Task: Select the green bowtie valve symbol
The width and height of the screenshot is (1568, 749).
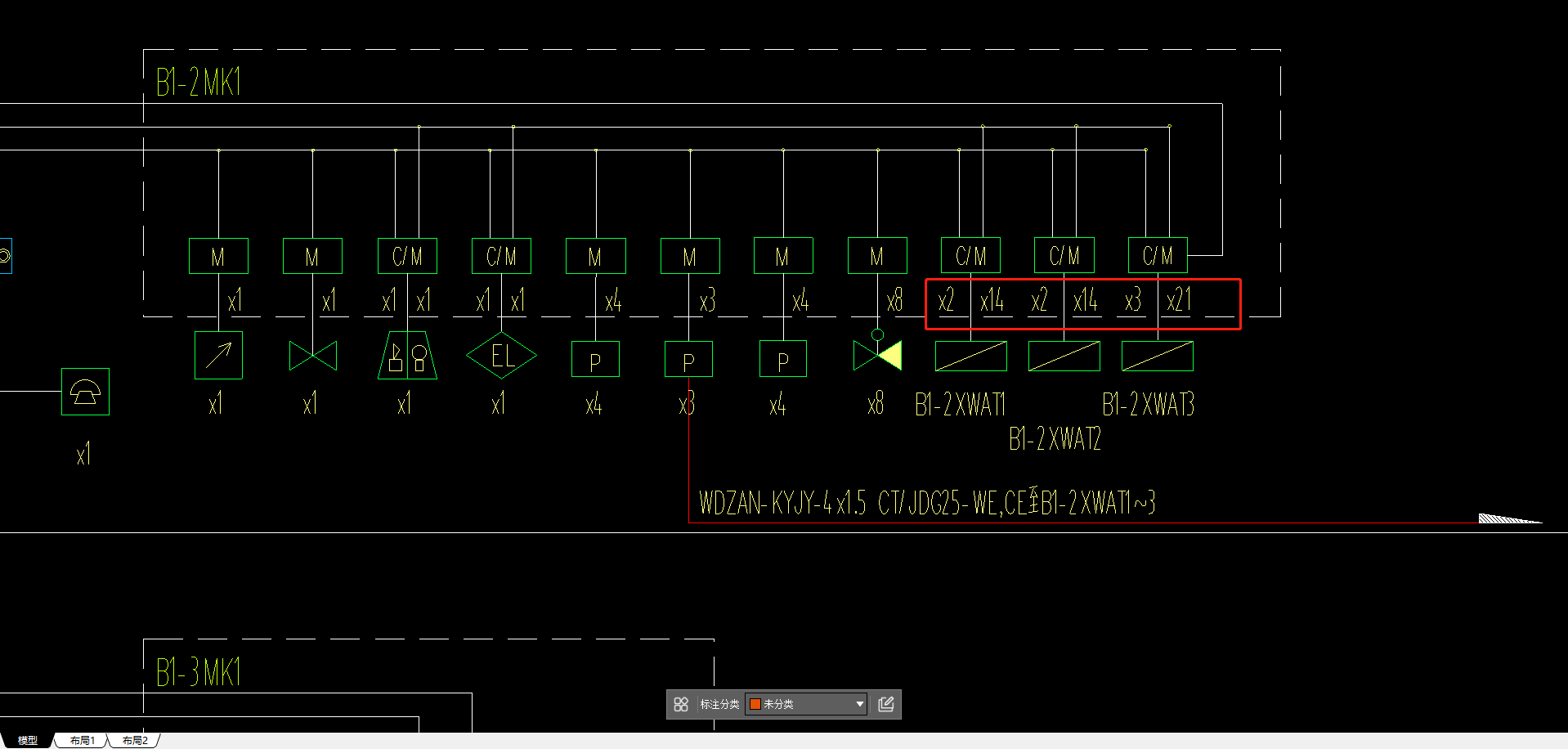Action: 313,356
